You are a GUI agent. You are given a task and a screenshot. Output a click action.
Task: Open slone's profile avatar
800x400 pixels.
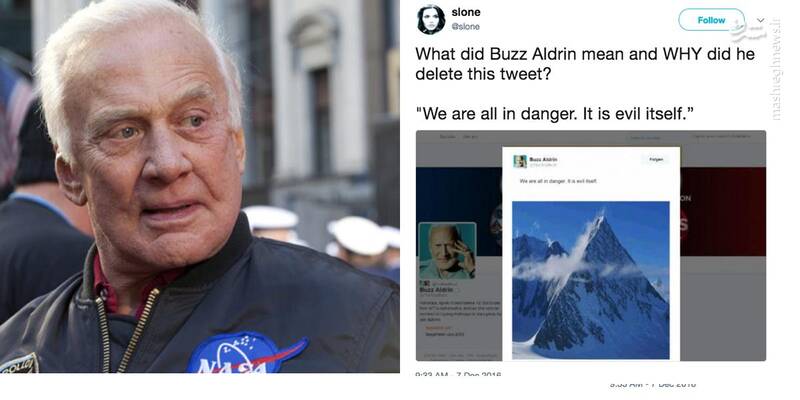[431, 19]
